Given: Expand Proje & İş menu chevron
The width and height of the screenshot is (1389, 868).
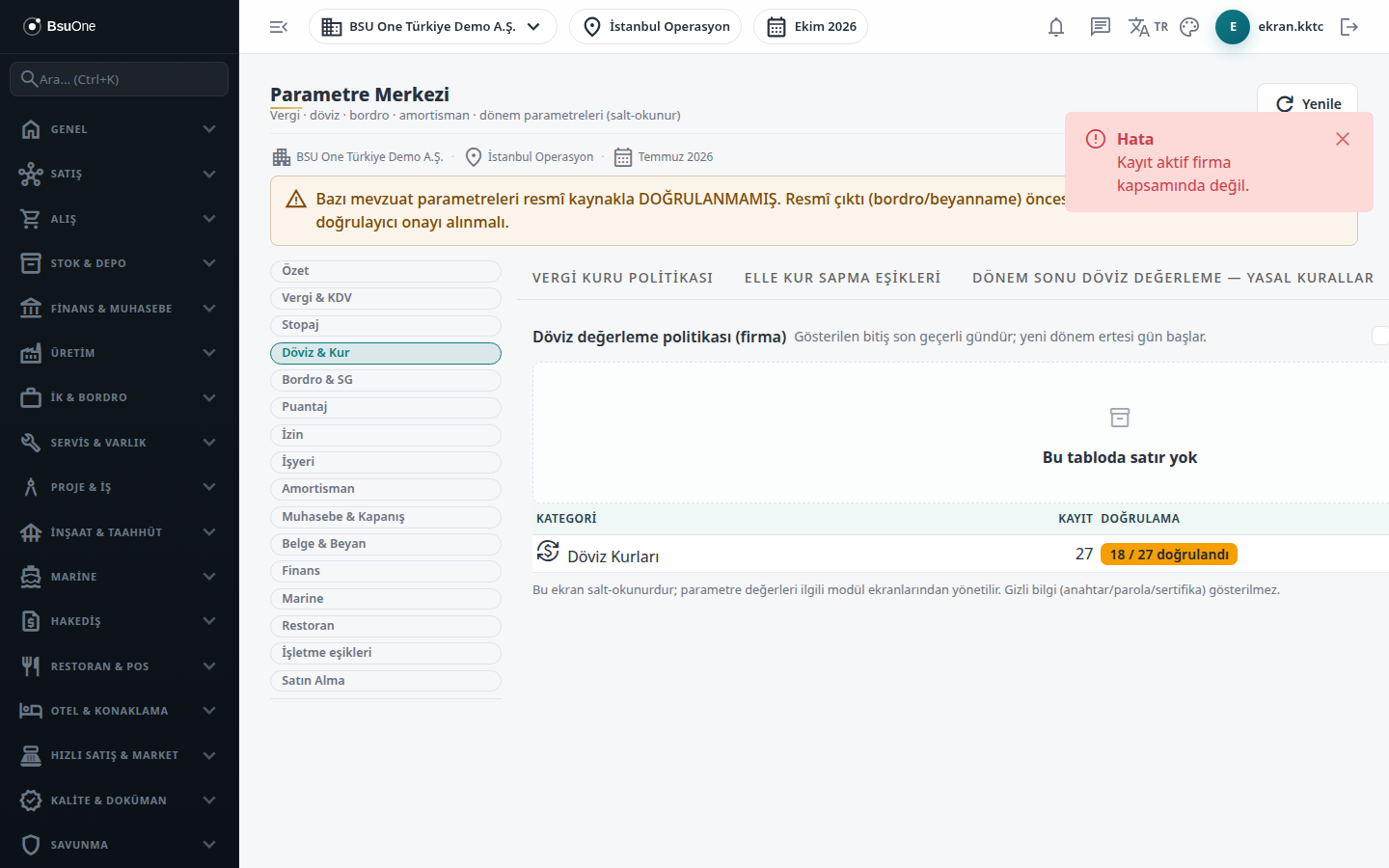Looking at the screenshot, I should click(209, 487).
